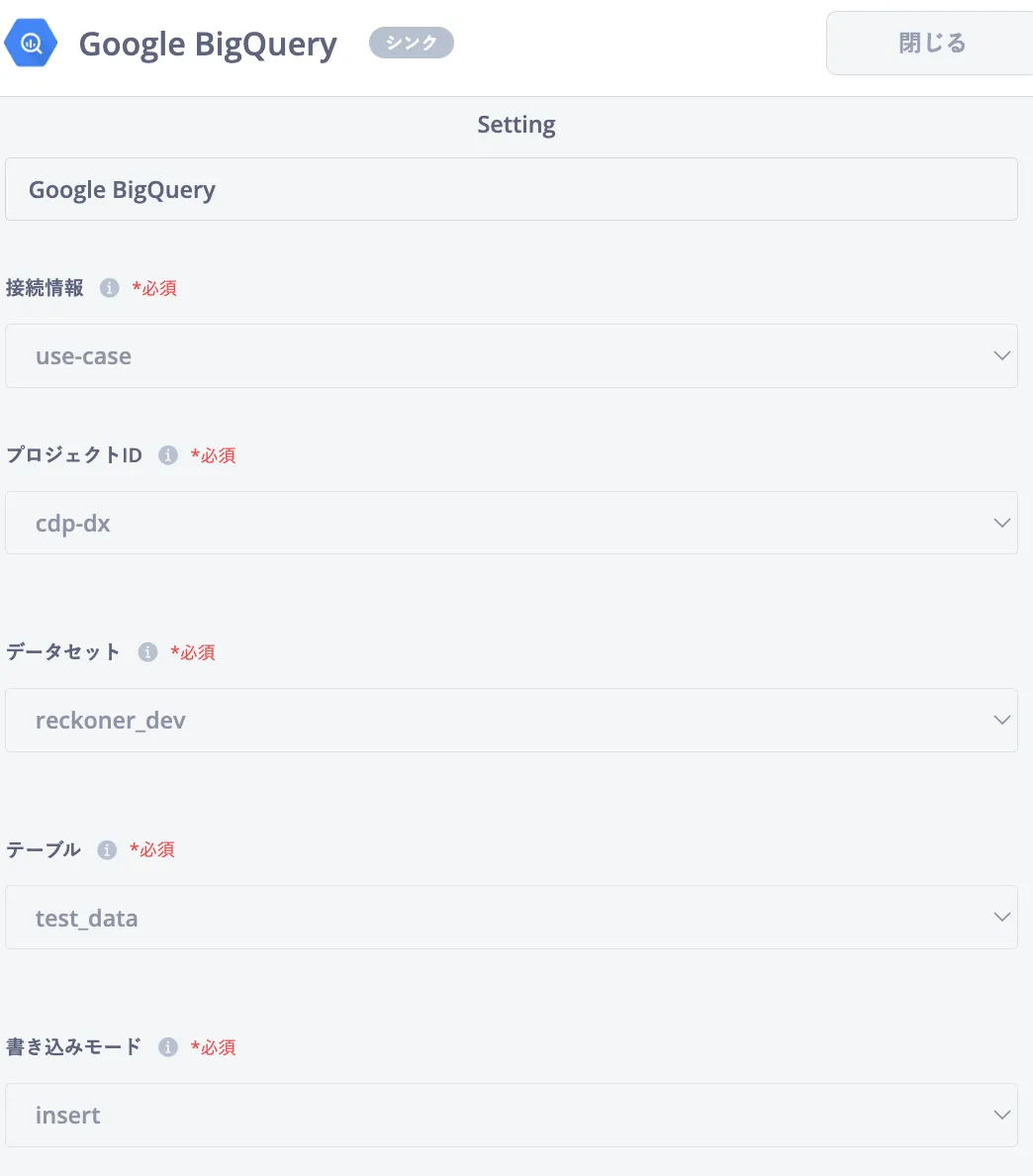1033x1176 pixels.
Task: Click the テーブル info icon
Action: point(107,849)
